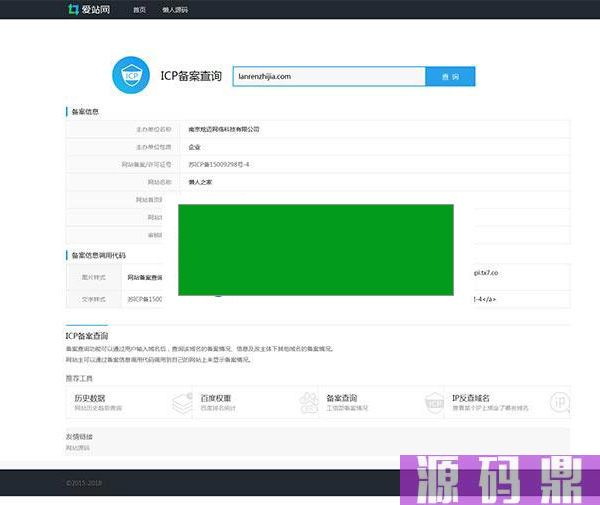Click the ICP shield icon beside 备案查询
Image resolution: width=600 pixels, height=505 pixels.
[x=434, y=403]
